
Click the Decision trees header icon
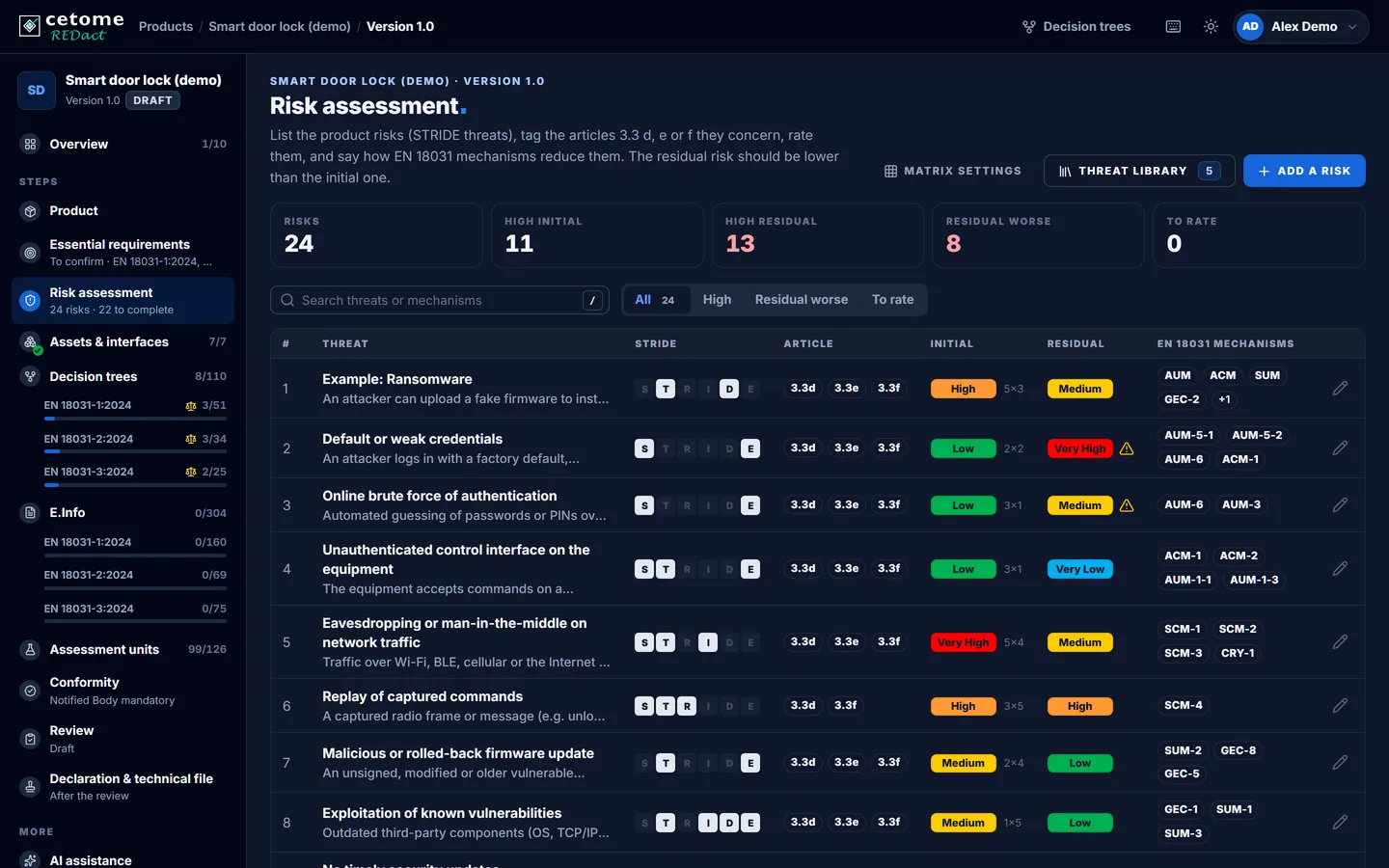pos(1029,27)
